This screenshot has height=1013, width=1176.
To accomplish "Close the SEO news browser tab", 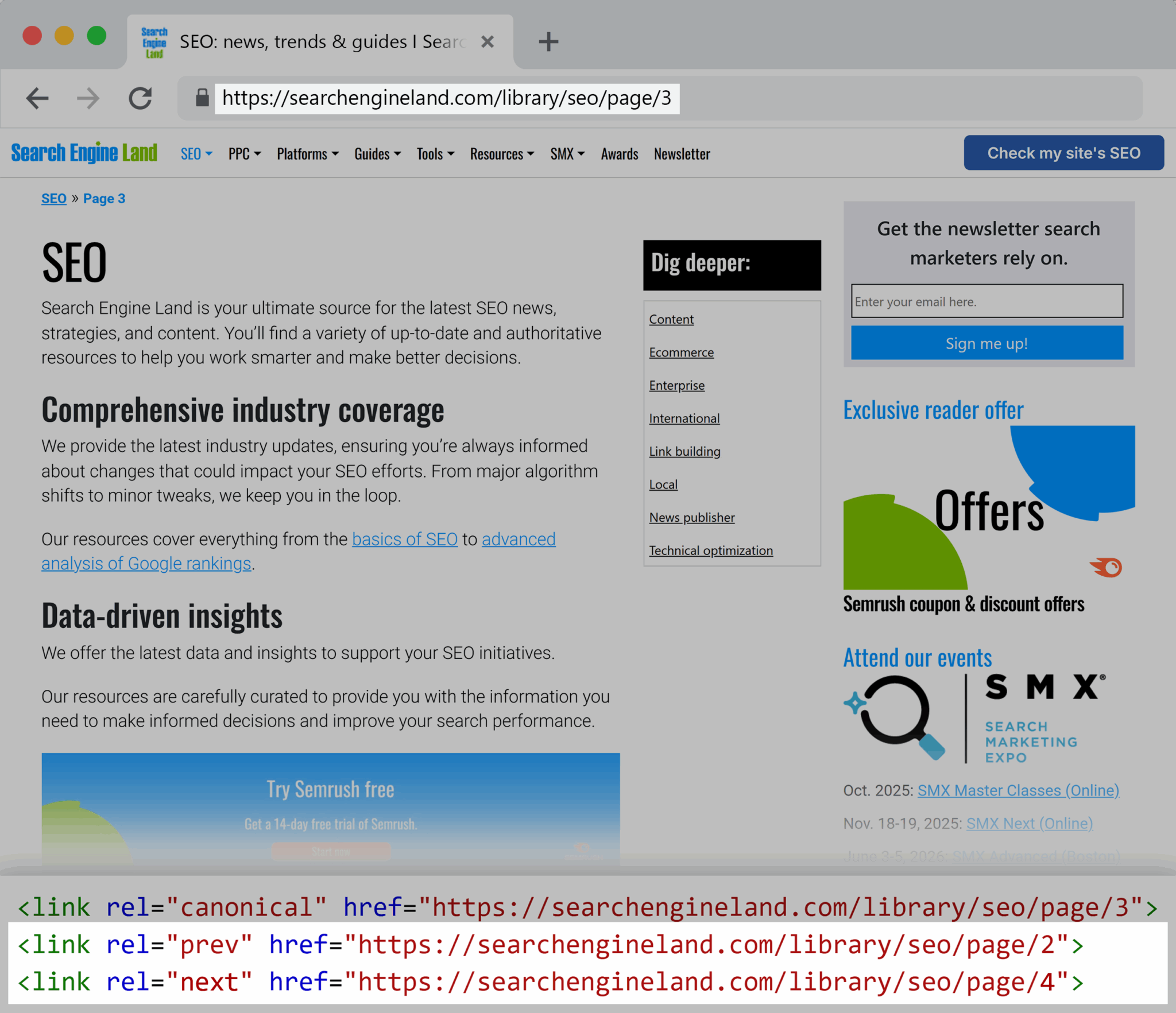I will coord(488,41).
